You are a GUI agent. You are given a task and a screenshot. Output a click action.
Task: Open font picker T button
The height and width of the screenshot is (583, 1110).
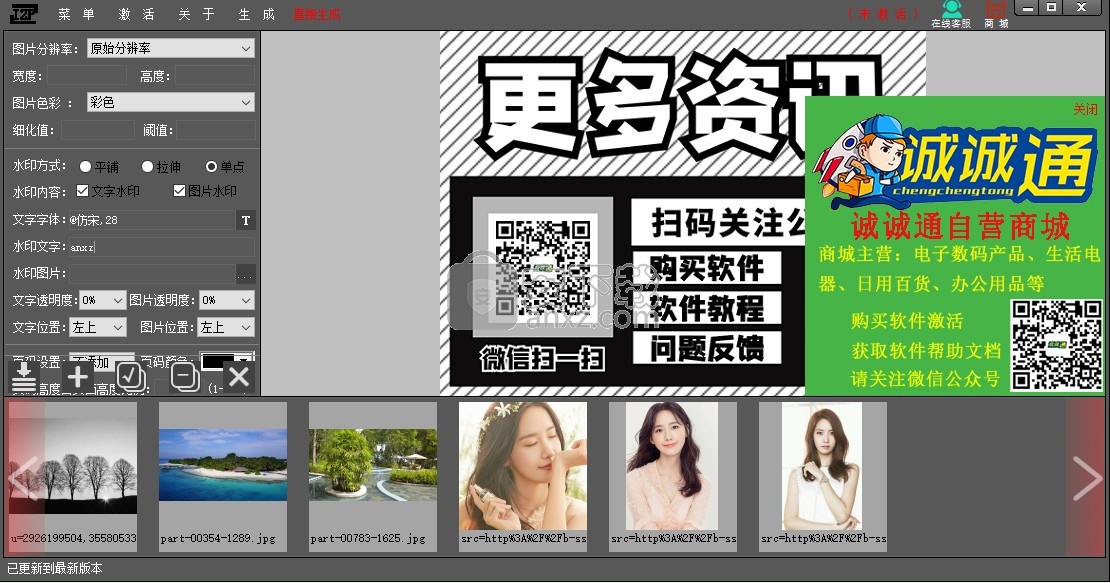pos(246,220)
